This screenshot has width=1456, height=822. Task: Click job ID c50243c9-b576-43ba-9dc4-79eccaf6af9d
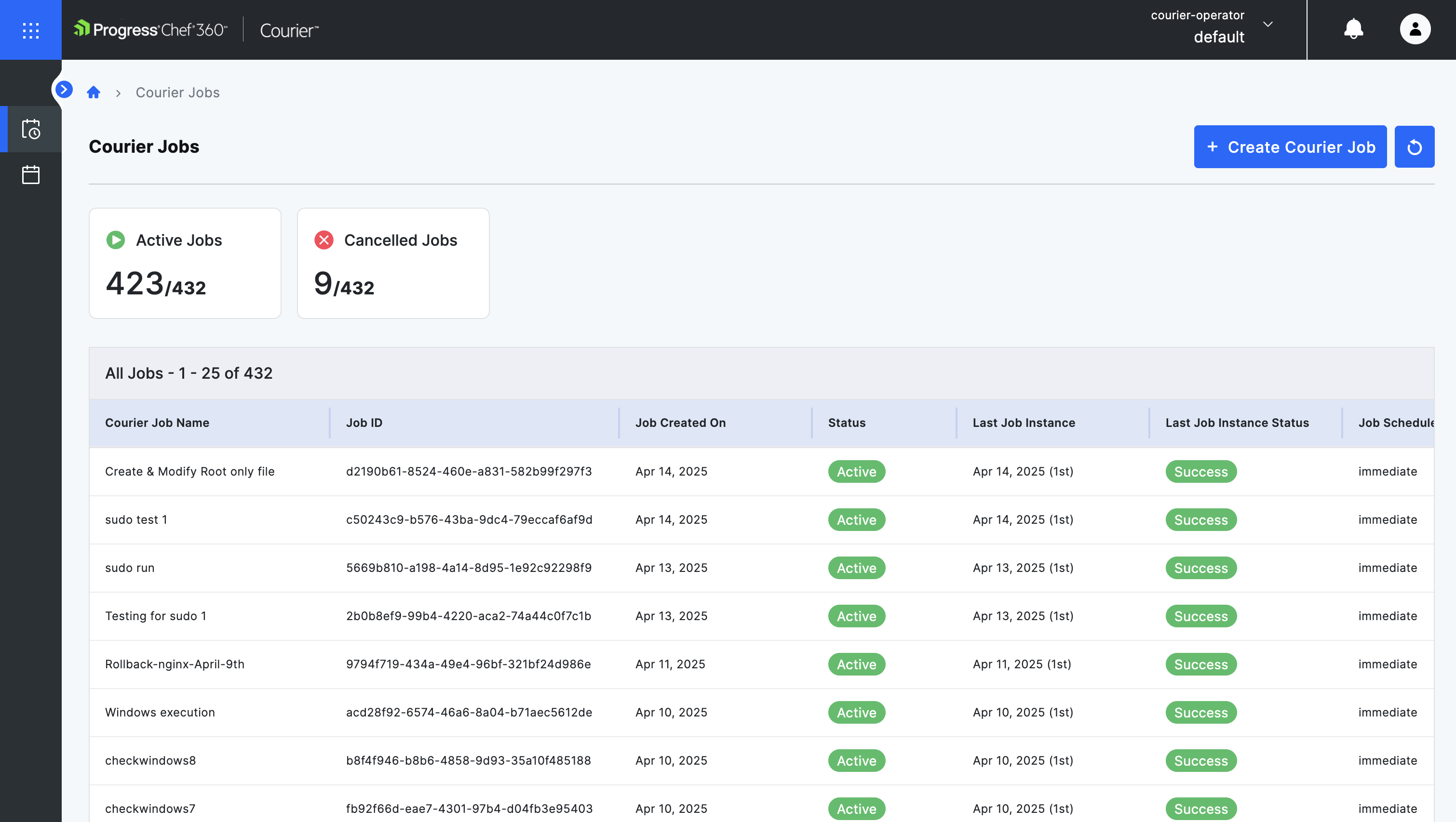[x=469, y=520]
